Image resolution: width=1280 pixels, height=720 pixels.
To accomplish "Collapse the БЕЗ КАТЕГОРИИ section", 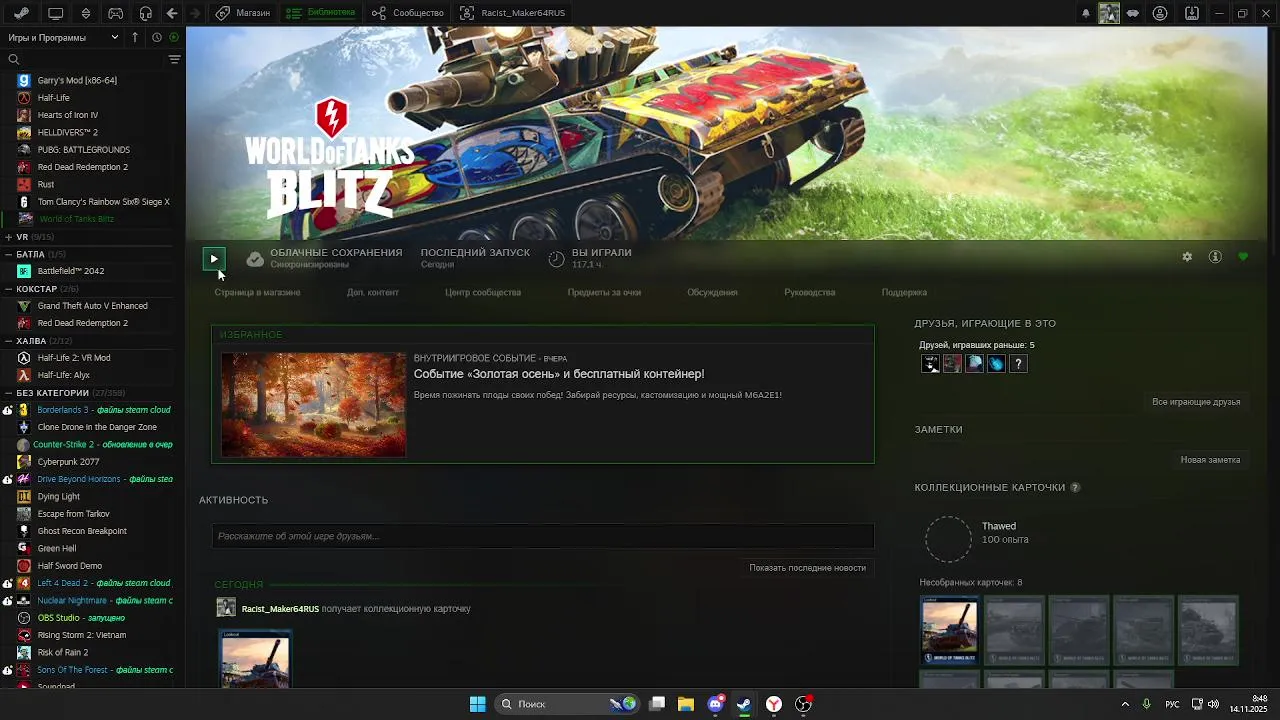I will coord(8,393).
